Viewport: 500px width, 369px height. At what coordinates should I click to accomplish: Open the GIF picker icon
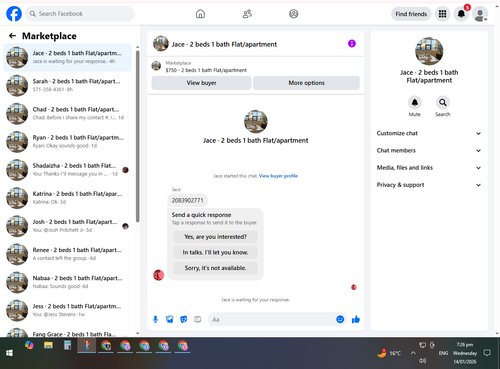(x=198, y=319)
